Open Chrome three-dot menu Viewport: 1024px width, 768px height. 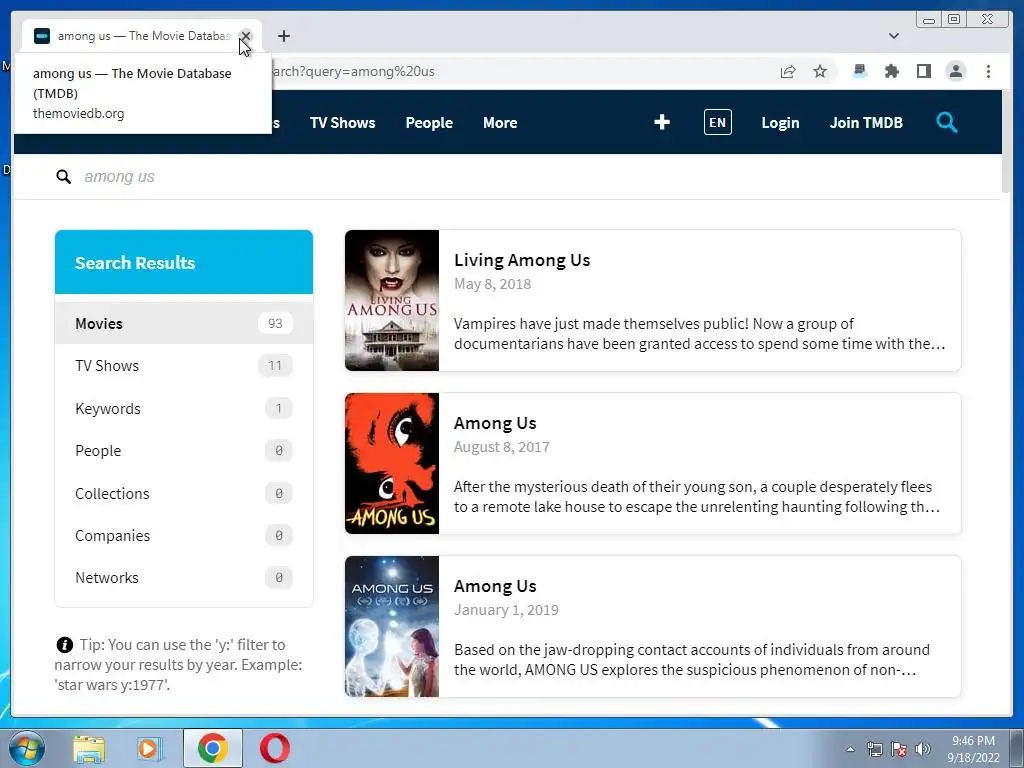(x=988, y=71)
